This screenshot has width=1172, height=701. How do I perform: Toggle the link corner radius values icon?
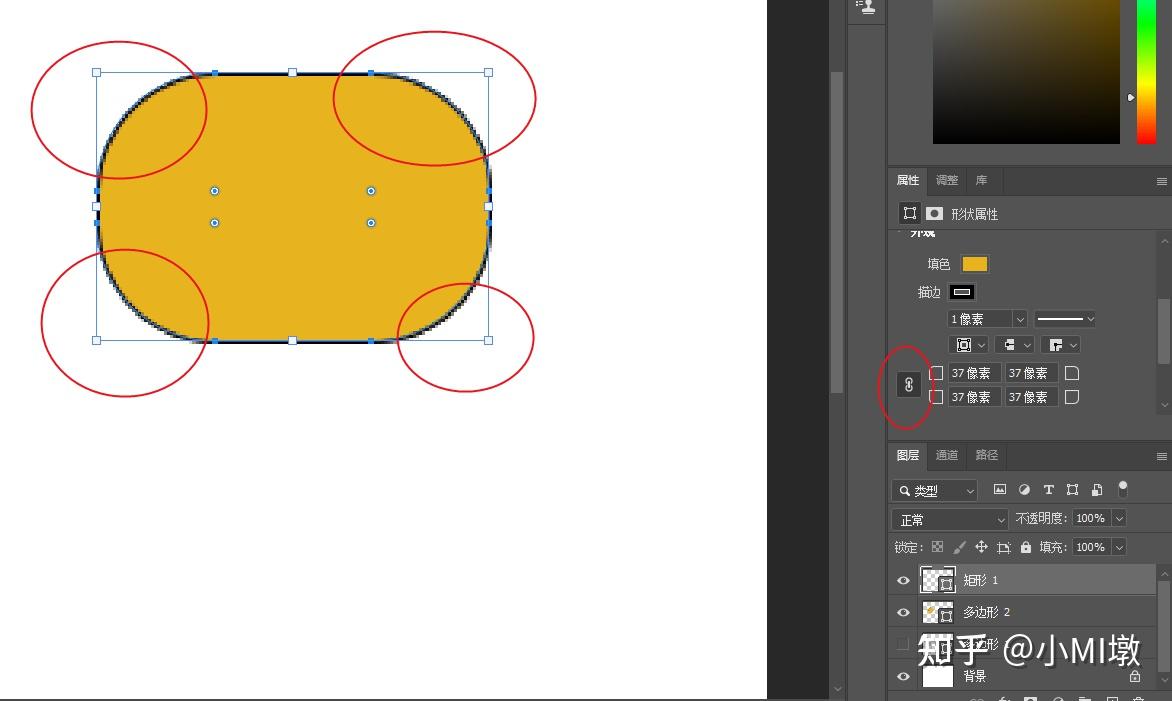(909, 385)
